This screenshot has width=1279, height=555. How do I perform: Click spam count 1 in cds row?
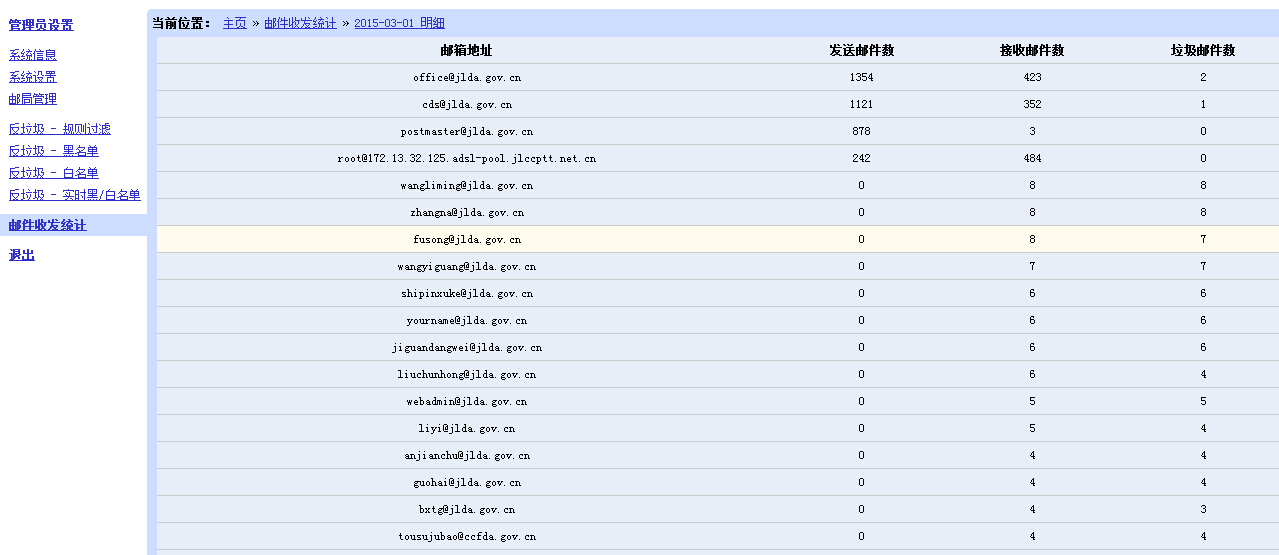click(1203, 105)
